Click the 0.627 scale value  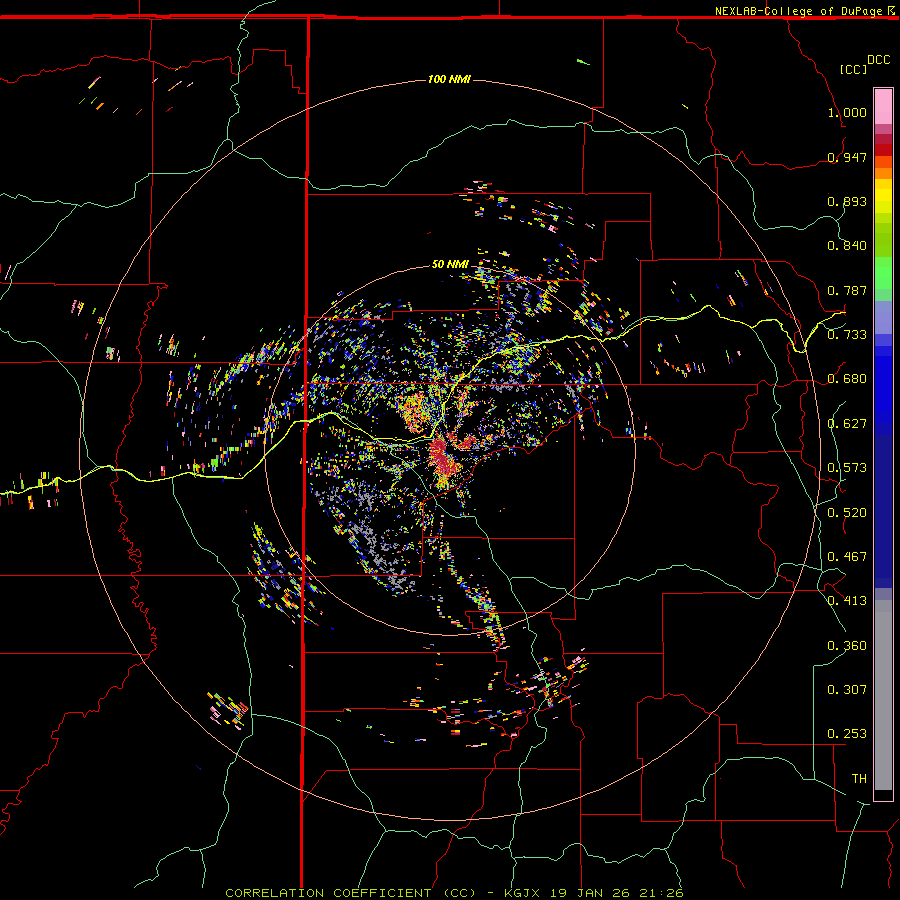tap(847, 424)
